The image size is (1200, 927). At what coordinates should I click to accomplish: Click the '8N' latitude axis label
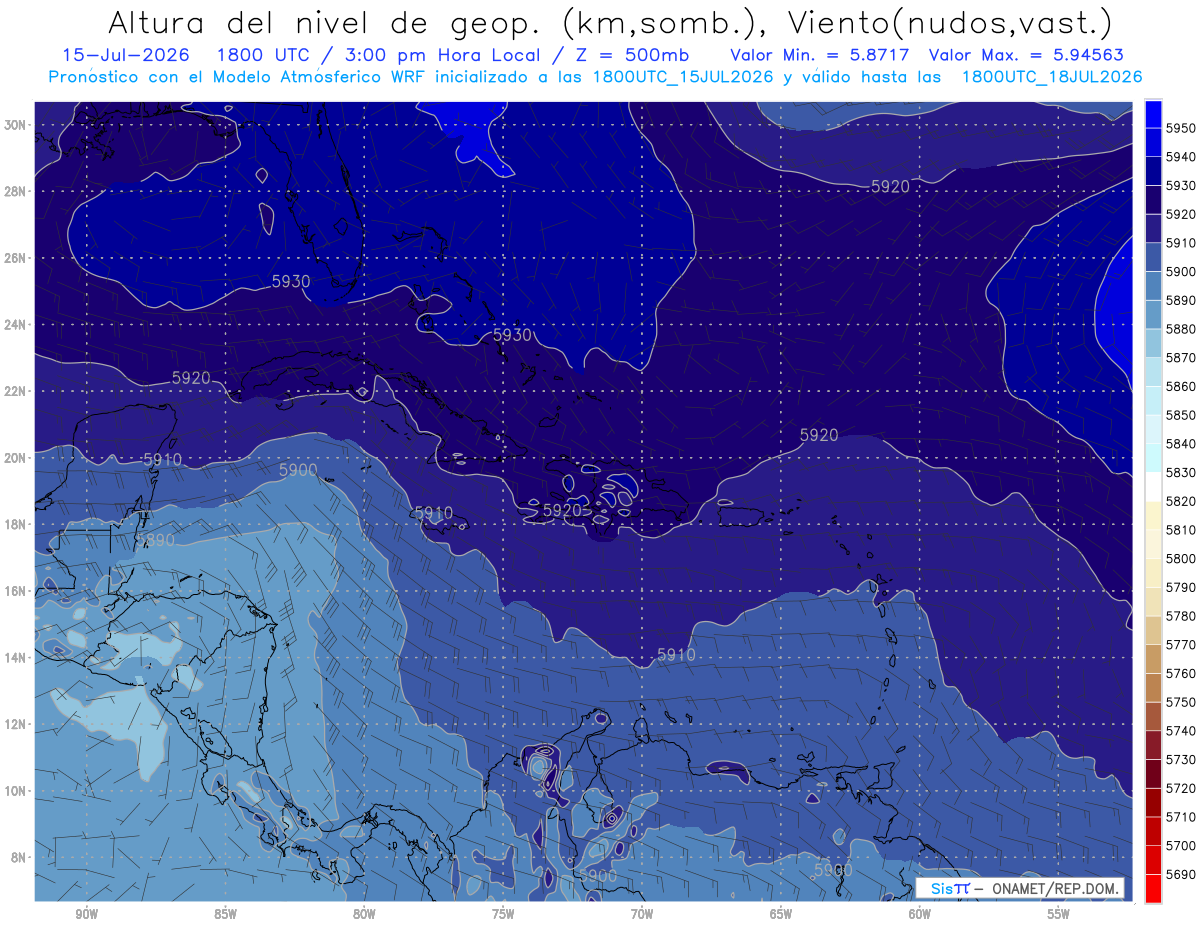tap(18, 857)
